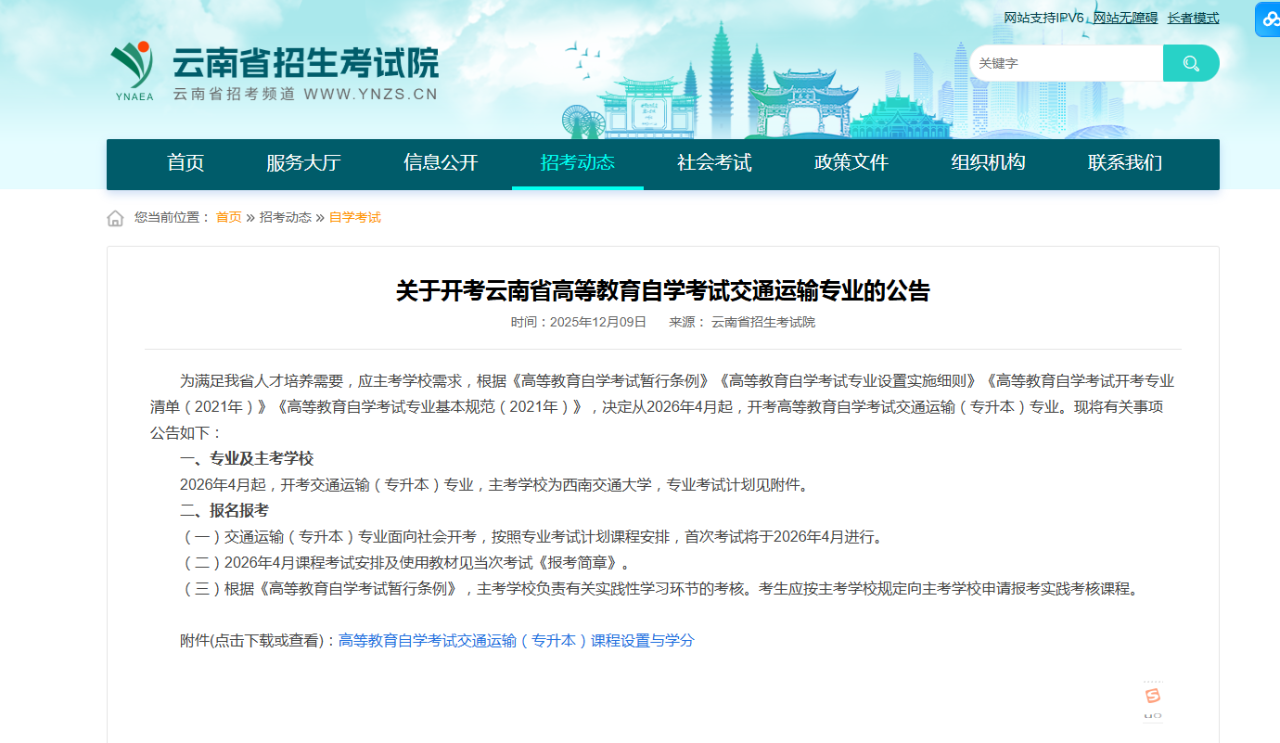Click the home breadcrumb house icon
The height and width of the screenshot is (743, 1280).
[116, 218]
